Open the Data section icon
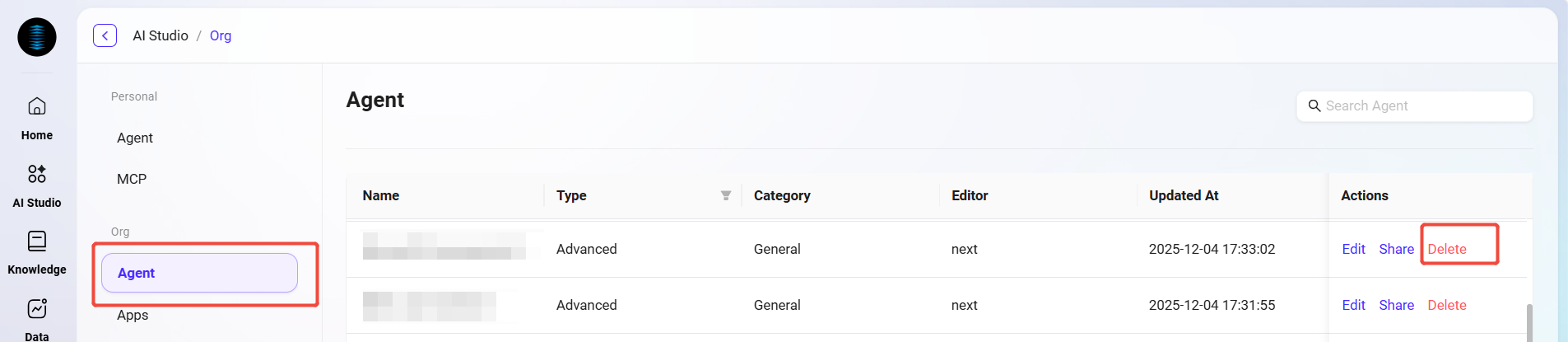Image resolution: width=1568 pixels, height=342 pixels. click(x=37, y=308)
